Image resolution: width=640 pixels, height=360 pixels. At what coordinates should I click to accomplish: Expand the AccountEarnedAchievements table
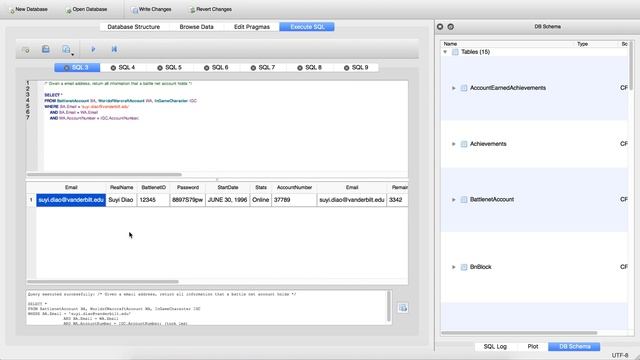coord(453,88)
